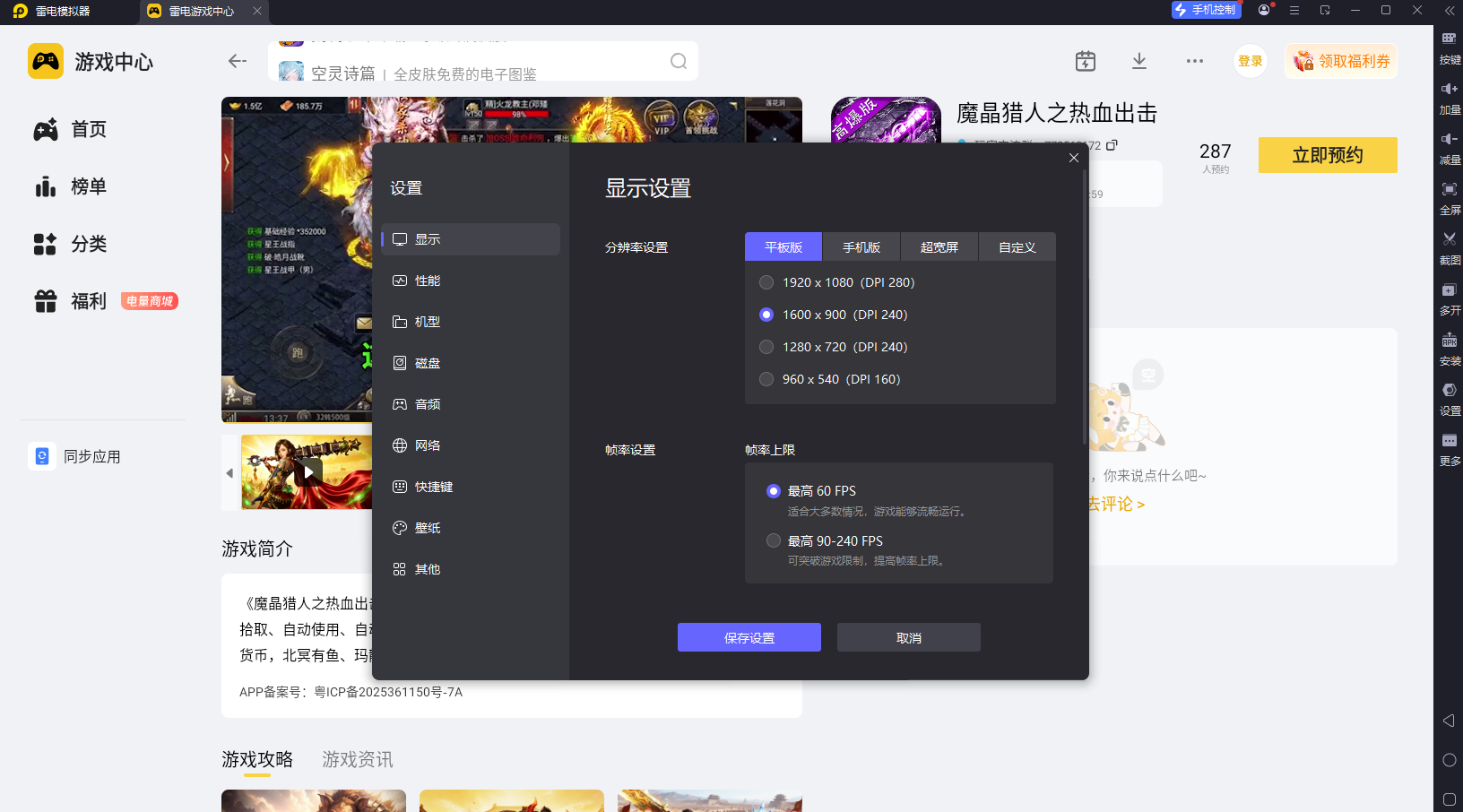
Task: Switch to the 自定义 resolution tab
Action: tap(1017, 246)
